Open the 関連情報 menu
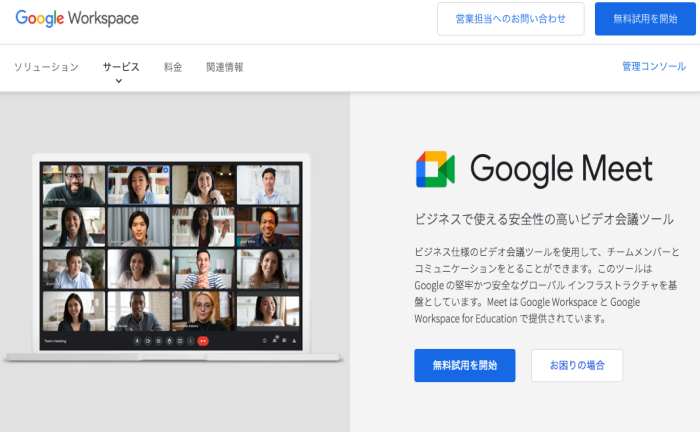This screenshot has width=700, height=432. 225,67
